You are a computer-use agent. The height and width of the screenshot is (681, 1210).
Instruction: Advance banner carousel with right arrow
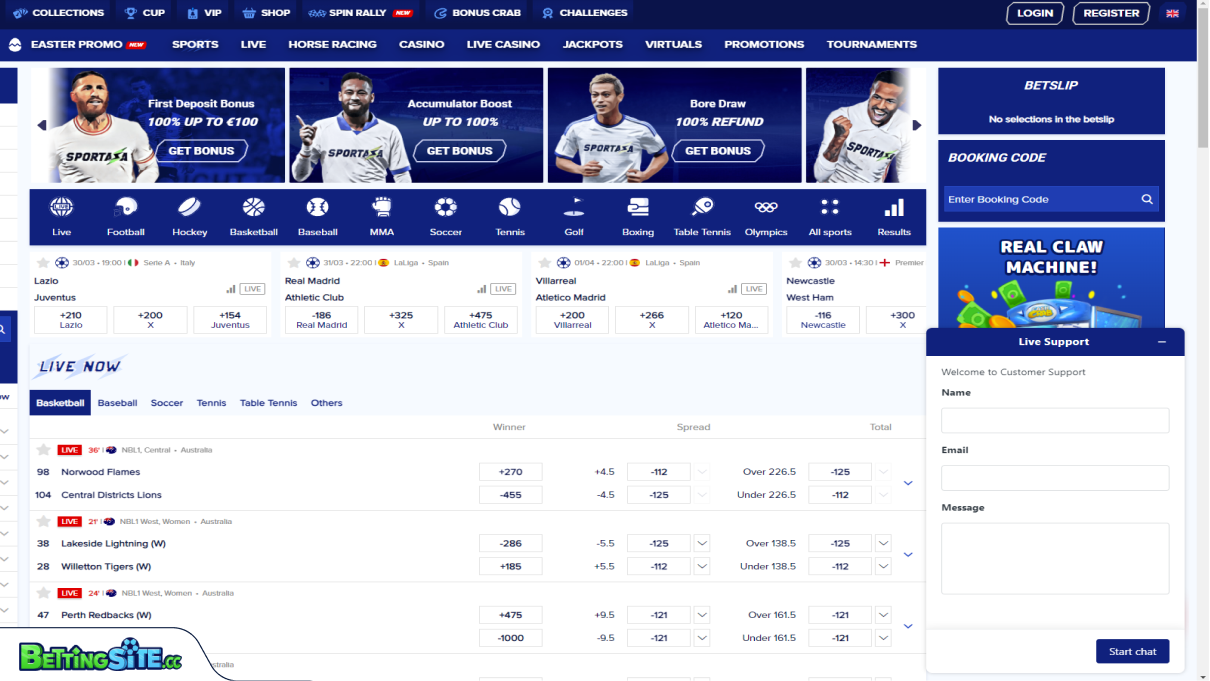click(x=917, y=125)
